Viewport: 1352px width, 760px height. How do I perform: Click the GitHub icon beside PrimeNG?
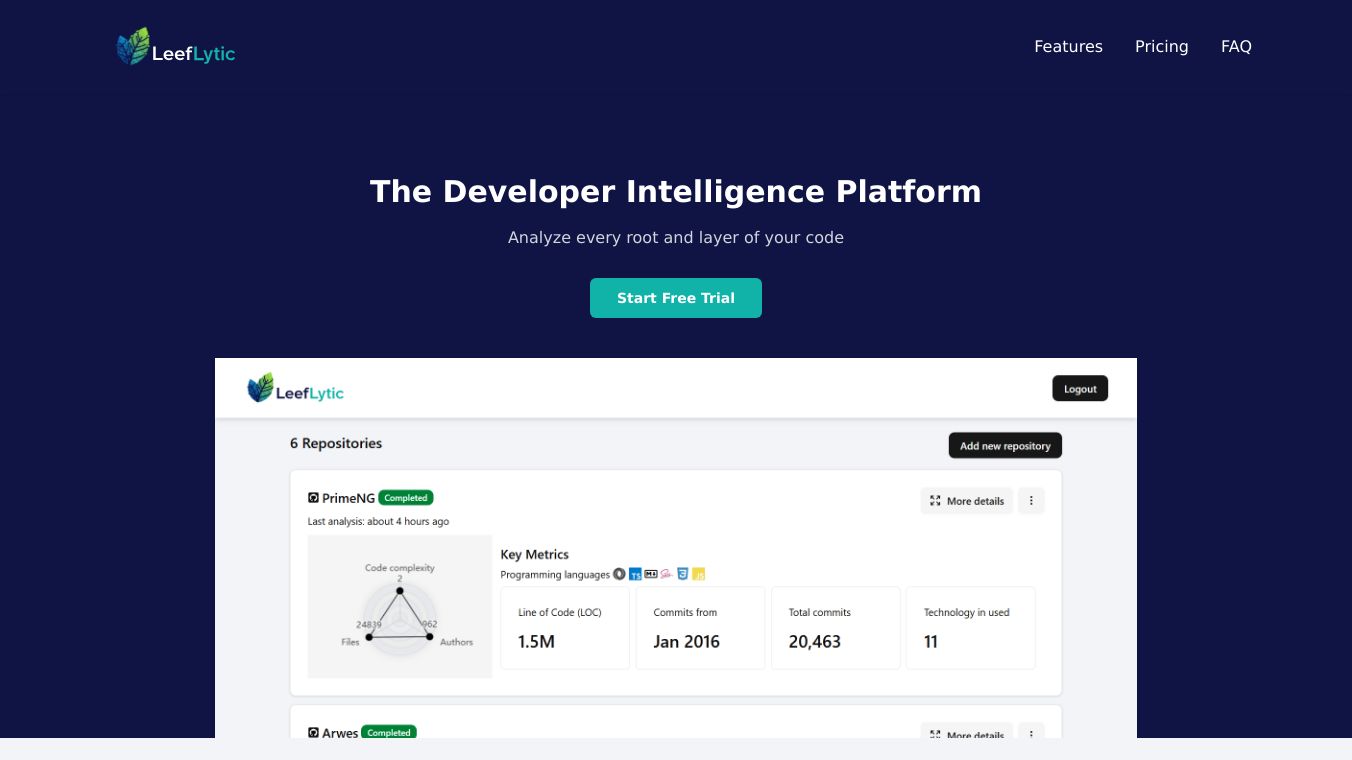[313, 498]
